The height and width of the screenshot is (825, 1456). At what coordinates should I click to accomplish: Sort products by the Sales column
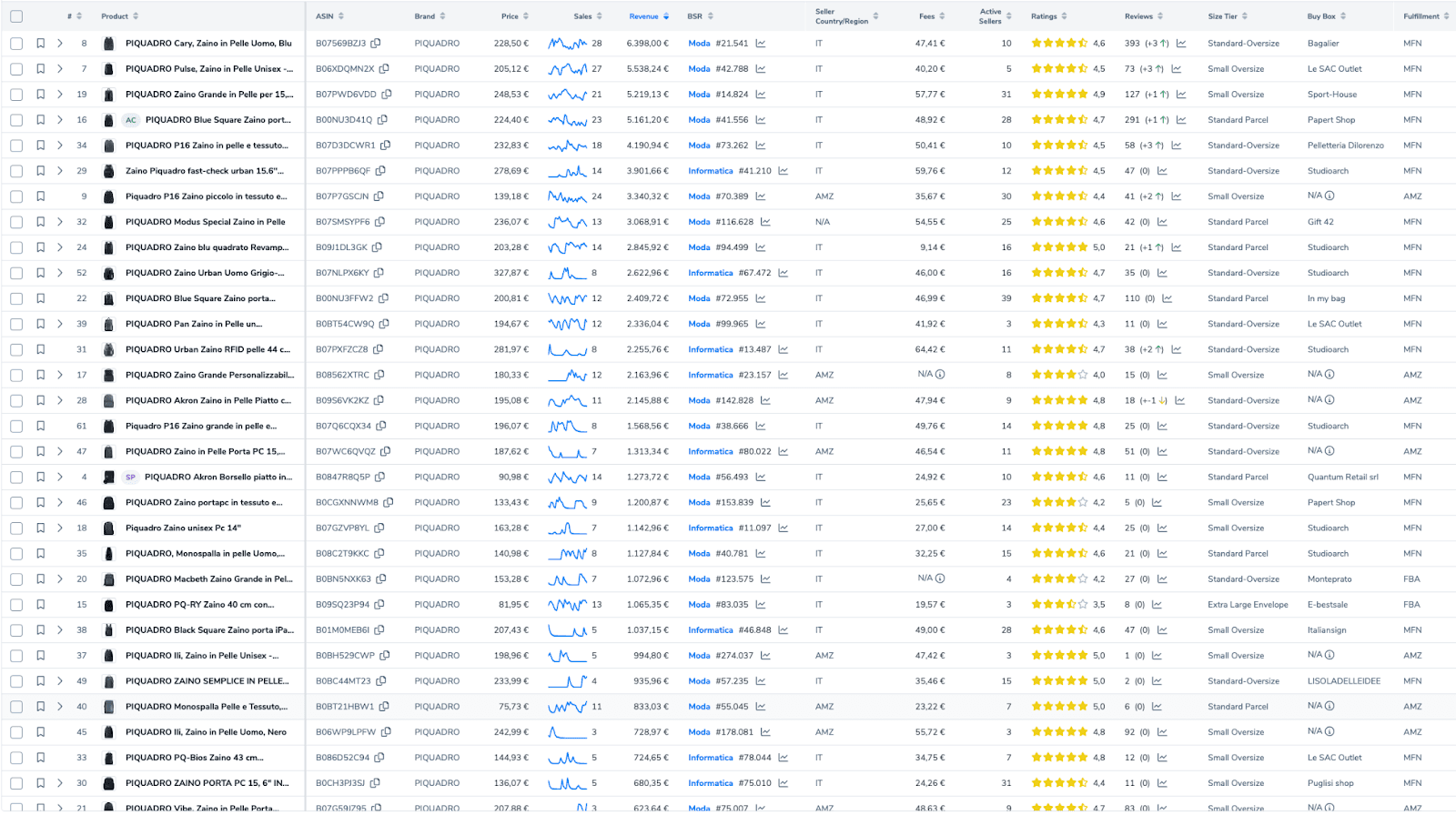[x=588, y=16]
